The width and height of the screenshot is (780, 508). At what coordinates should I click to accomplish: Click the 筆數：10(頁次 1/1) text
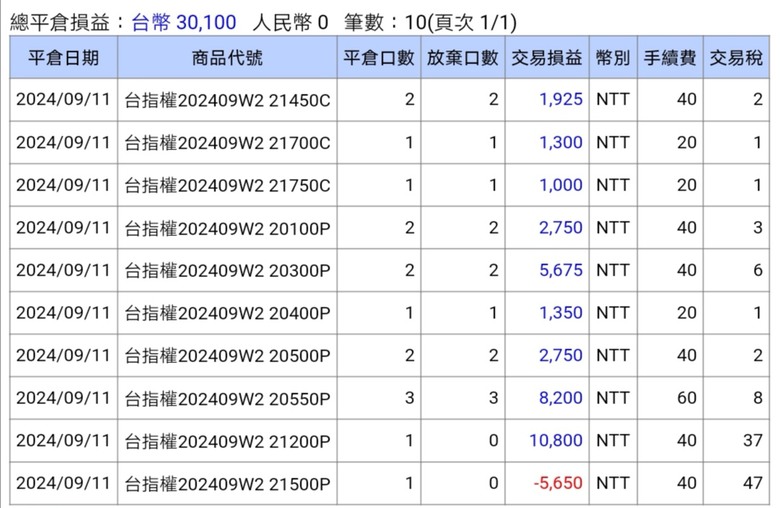tap(431, 22)
